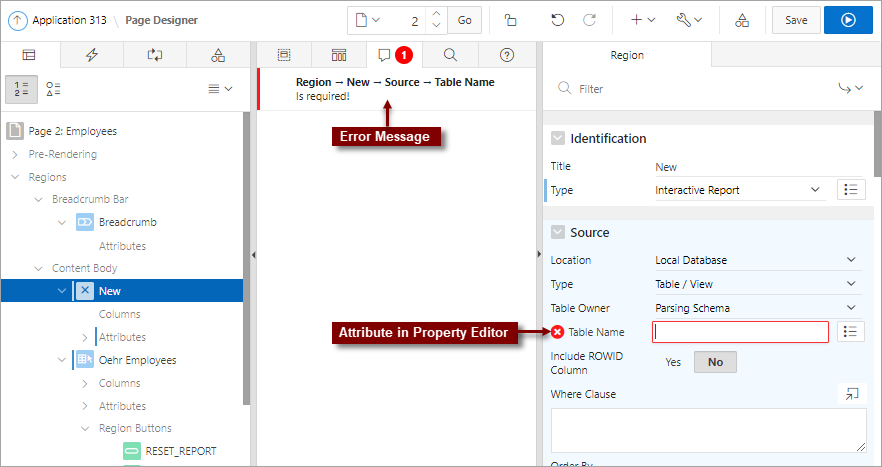Run the page with play button

(x=848, y=20)
